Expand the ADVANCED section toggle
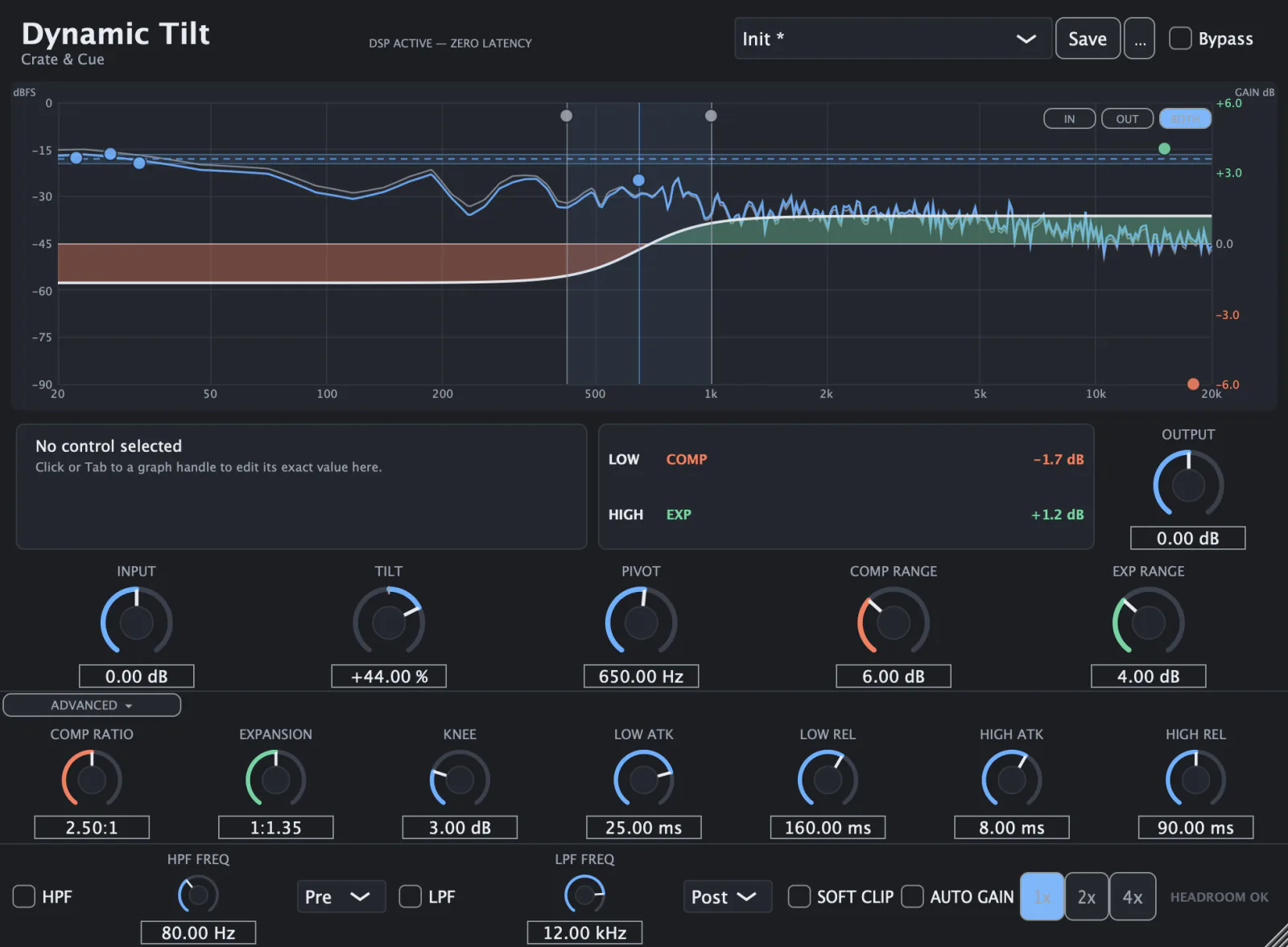The height and width of the screenshot is (947, 1288). tap(92, 705)
